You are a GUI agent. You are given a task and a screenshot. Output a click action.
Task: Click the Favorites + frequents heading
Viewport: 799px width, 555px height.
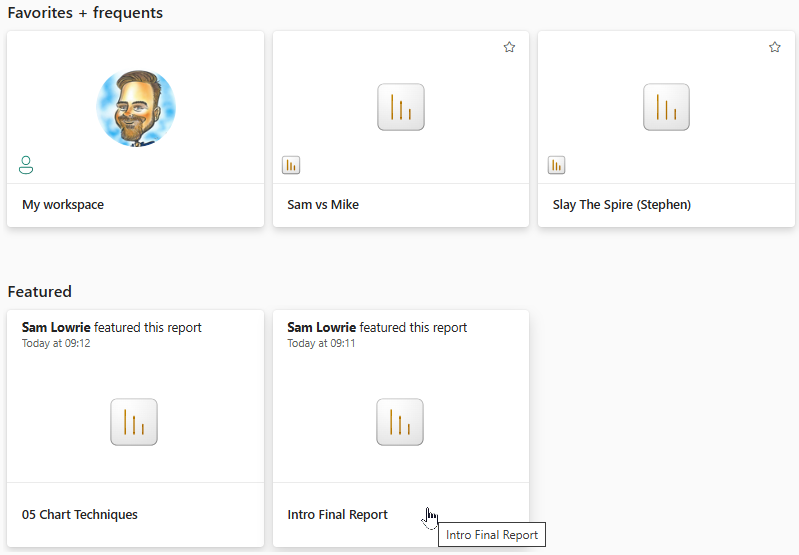click(85, 13)
